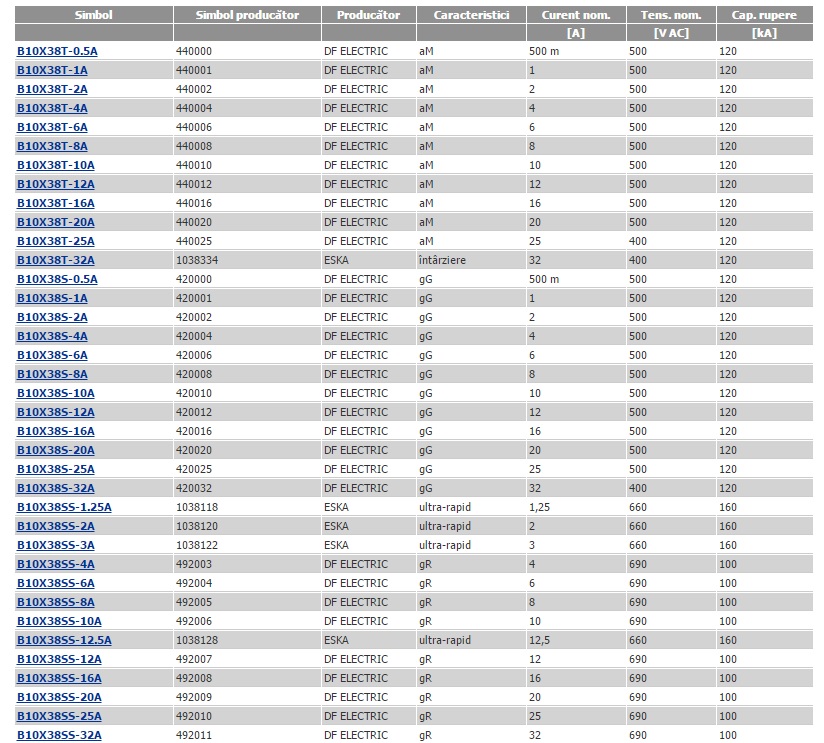Open the B10X38T-2A product link
This screenshot has width=824, height=743.
coord(52,89)
